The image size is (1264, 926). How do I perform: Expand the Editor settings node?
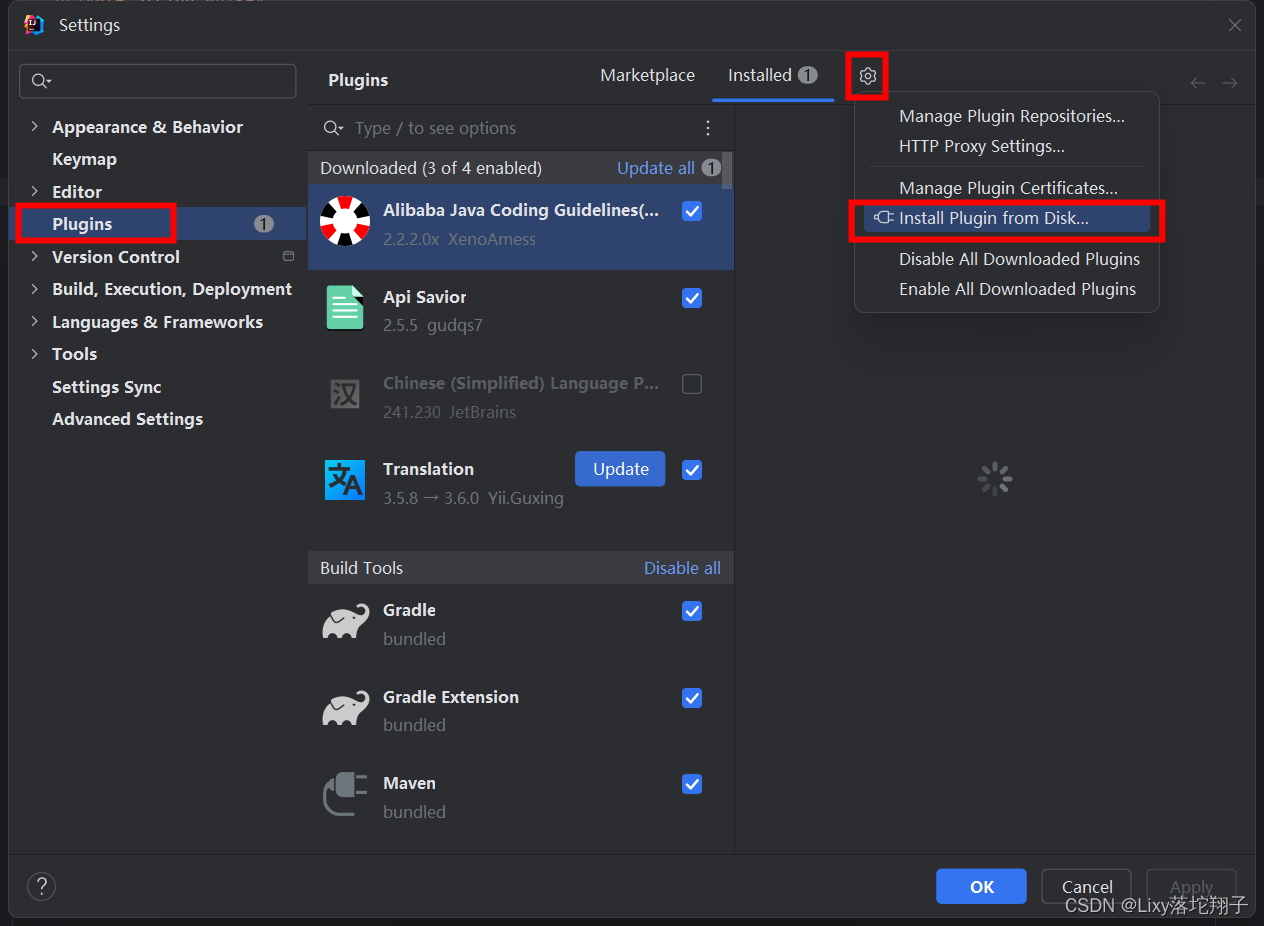click(x=35, y=191)
